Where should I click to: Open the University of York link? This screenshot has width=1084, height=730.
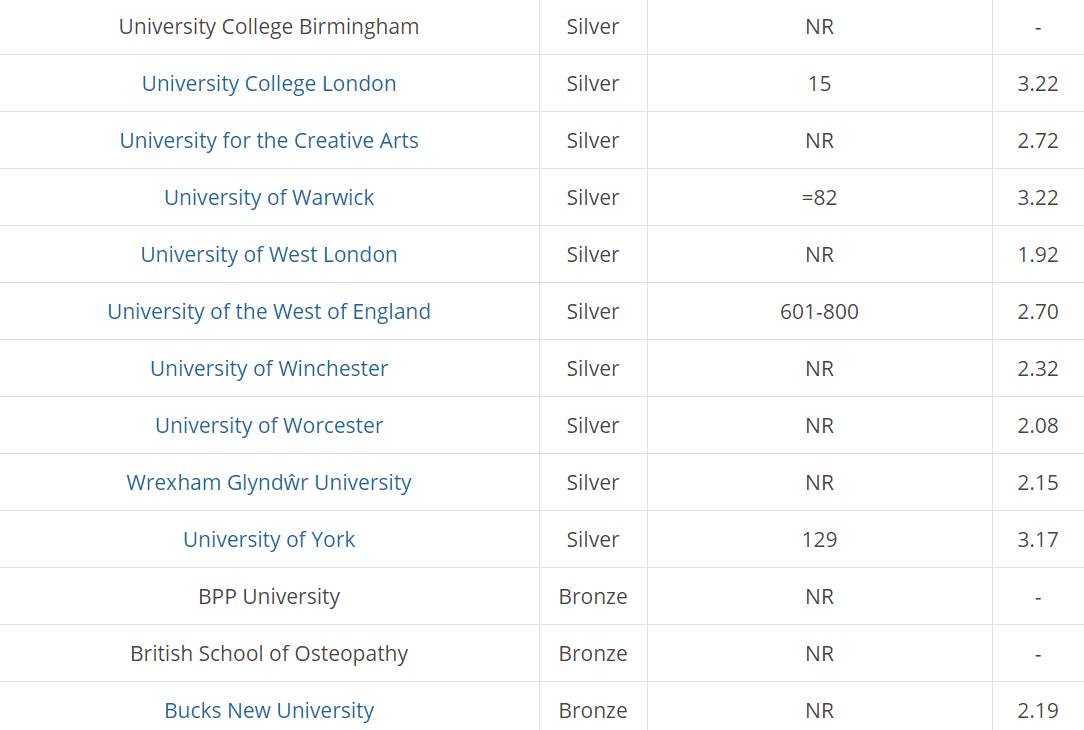269,539
